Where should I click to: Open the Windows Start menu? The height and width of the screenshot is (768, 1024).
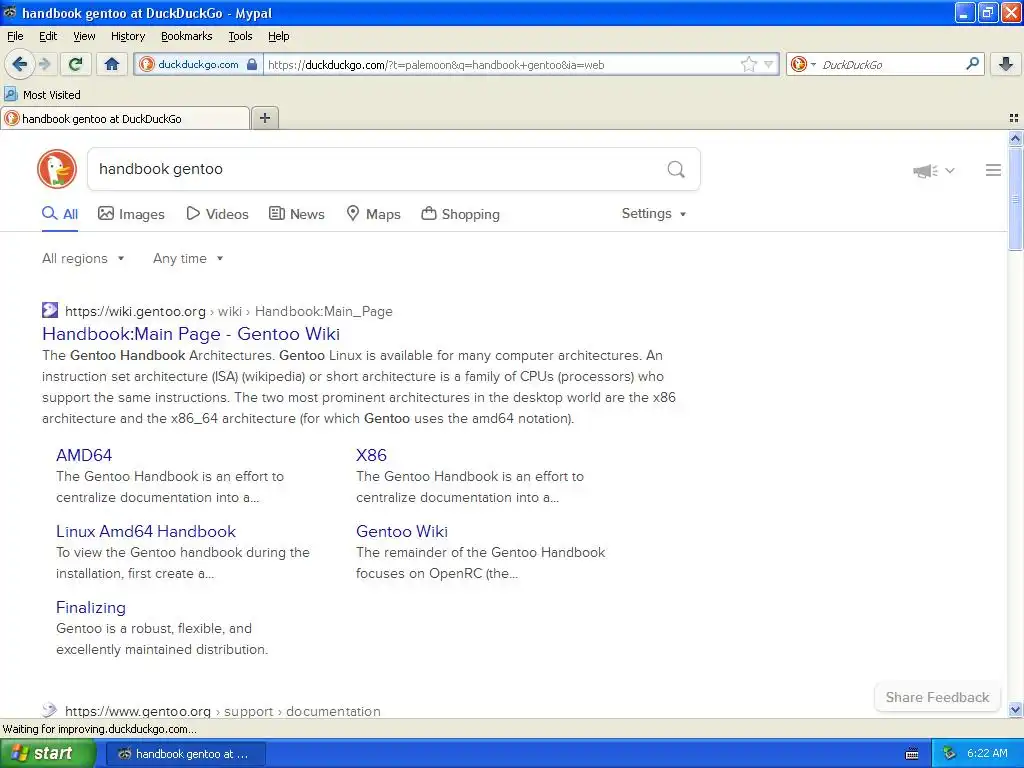pyautogui.click(x=47, y=754)
